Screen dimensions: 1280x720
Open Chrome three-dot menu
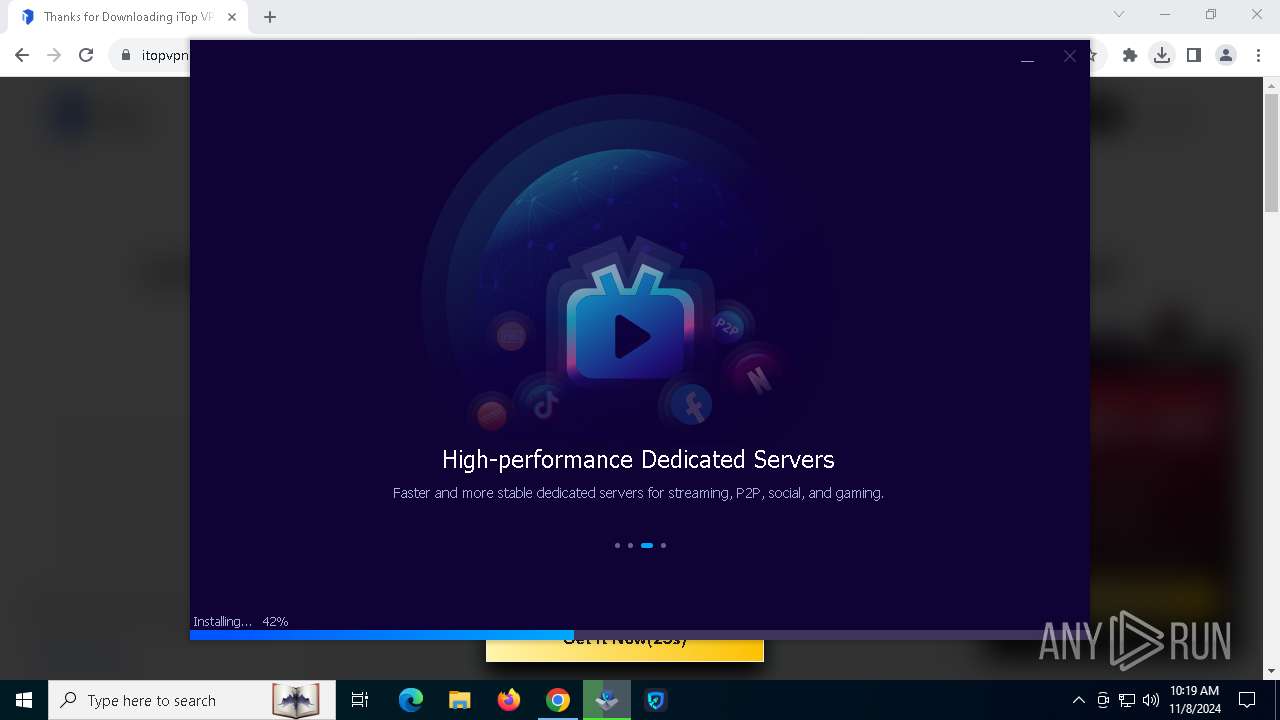tap(1258, 55)
